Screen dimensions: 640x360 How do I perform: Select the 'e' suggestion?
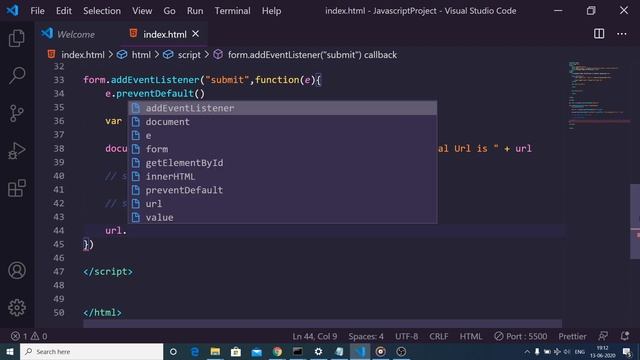click(x=282, y=136)
